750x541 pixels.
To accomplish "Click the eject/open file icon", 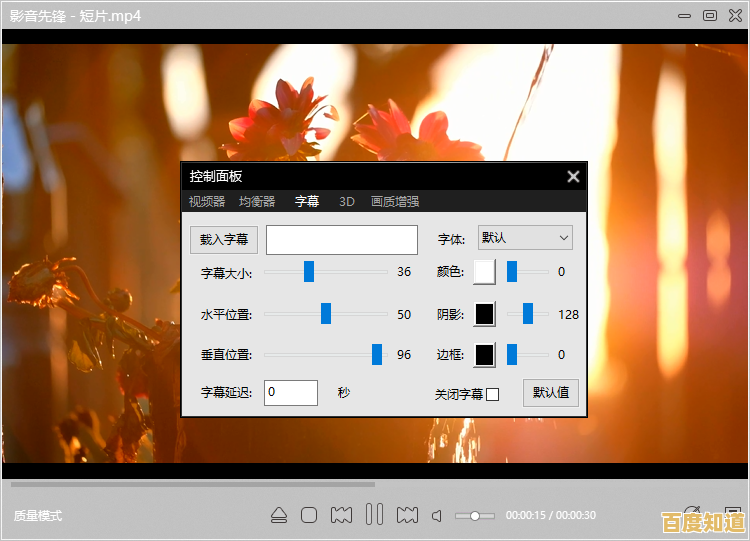I will pos(280,516).
